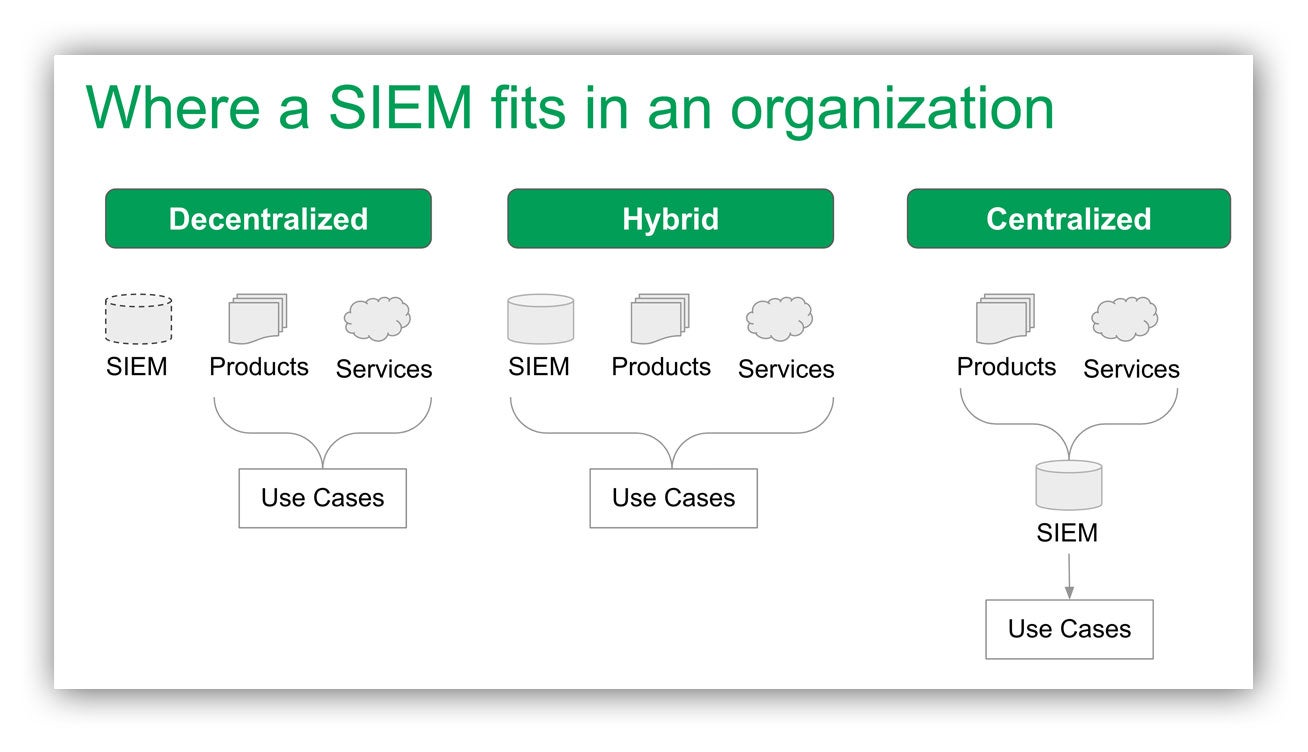Click the Services cloud icon under Centralized
The height and width of the screenshot is (752, 1308).
click(1124, 319)
